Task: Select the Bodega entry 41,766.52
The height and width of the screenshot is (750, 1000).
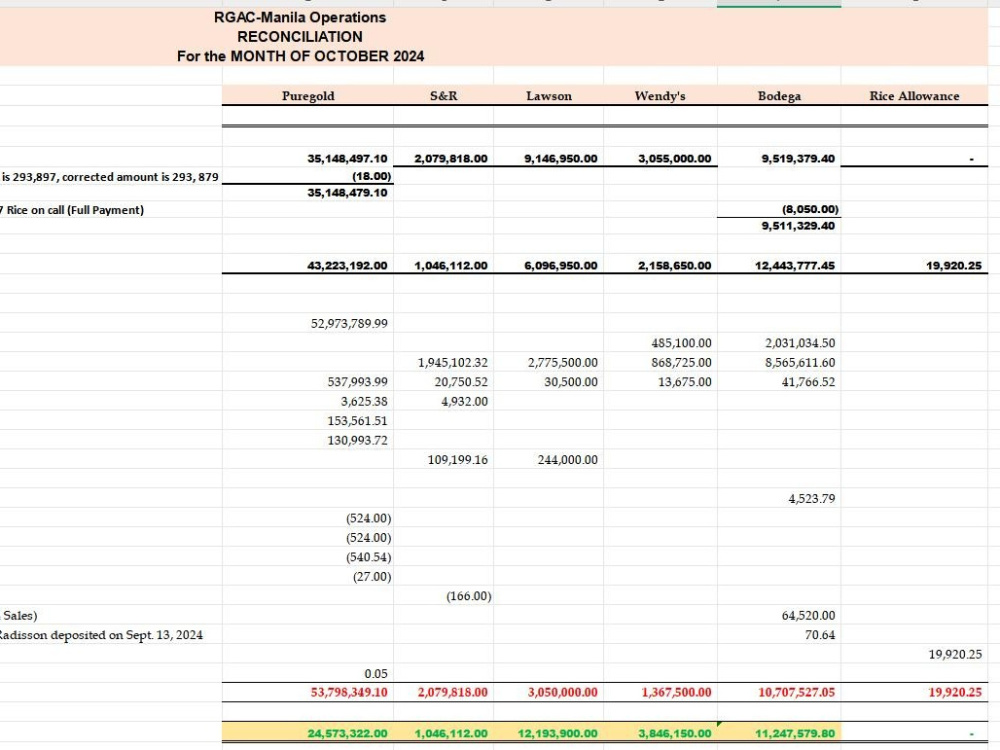Action: pyautogui.click(x=809, y=382)
